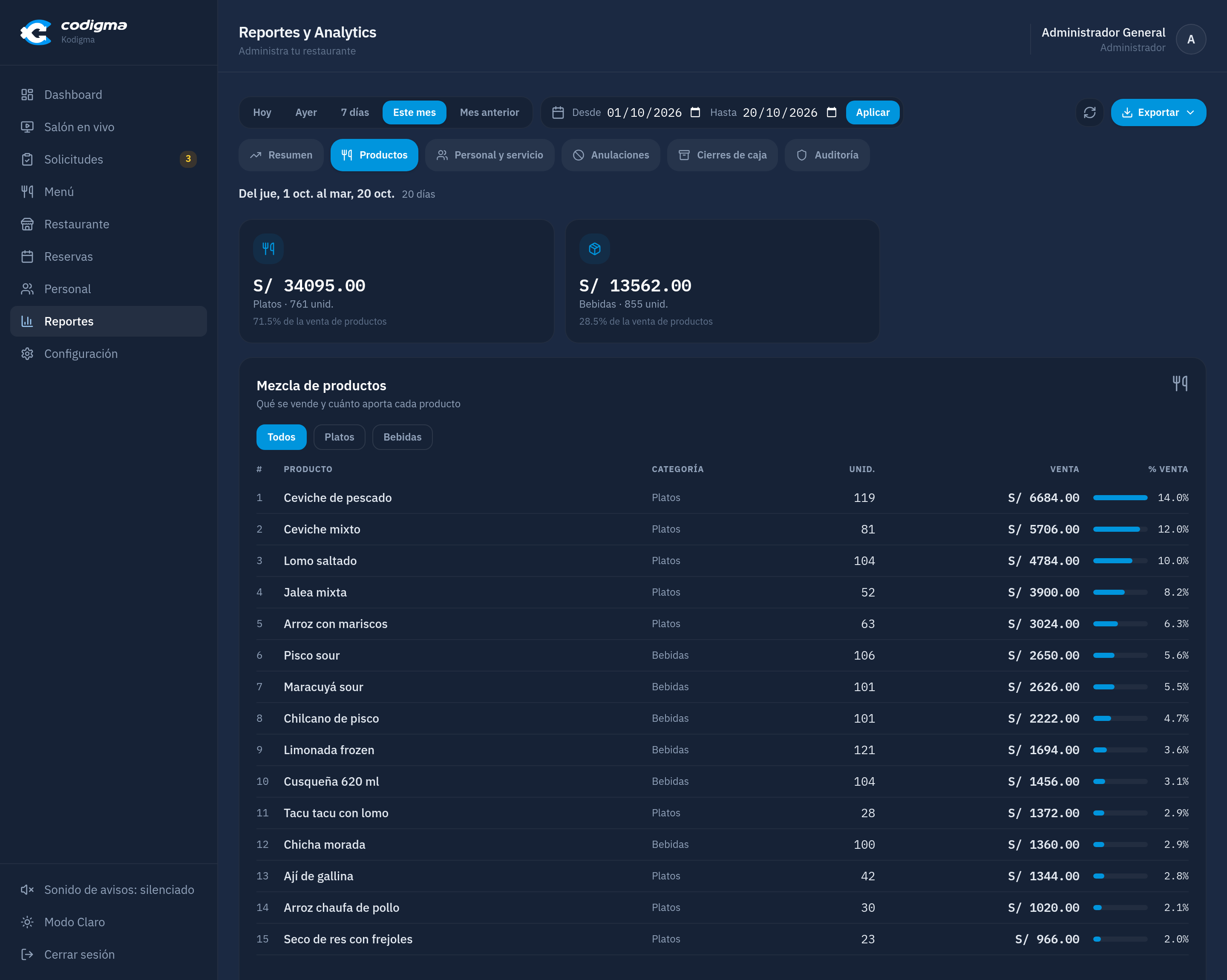Filter product mix by Platos
Viewport: 1227px width, 980px height.
tap(339, 437)
